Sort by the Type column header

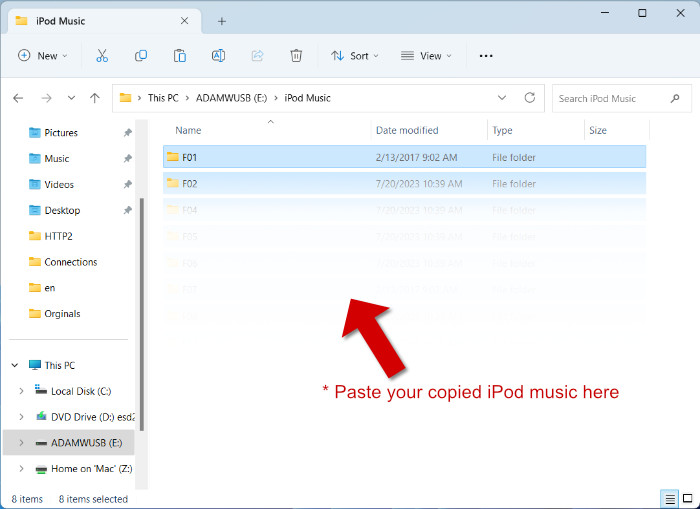[x=502, y=130]
